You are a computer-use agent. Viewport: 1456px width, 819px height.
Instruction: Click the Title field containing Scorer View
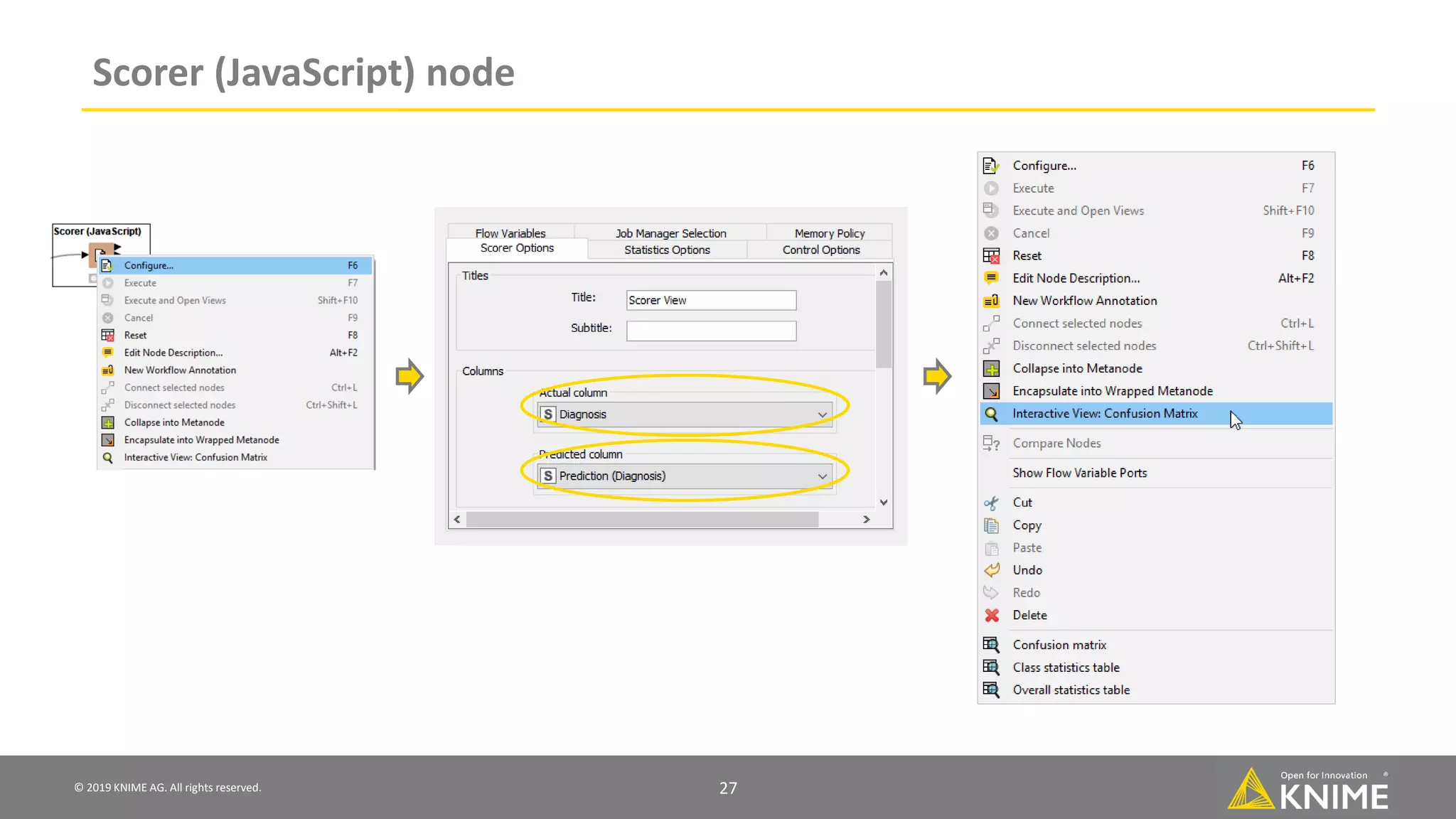(711, 300)
